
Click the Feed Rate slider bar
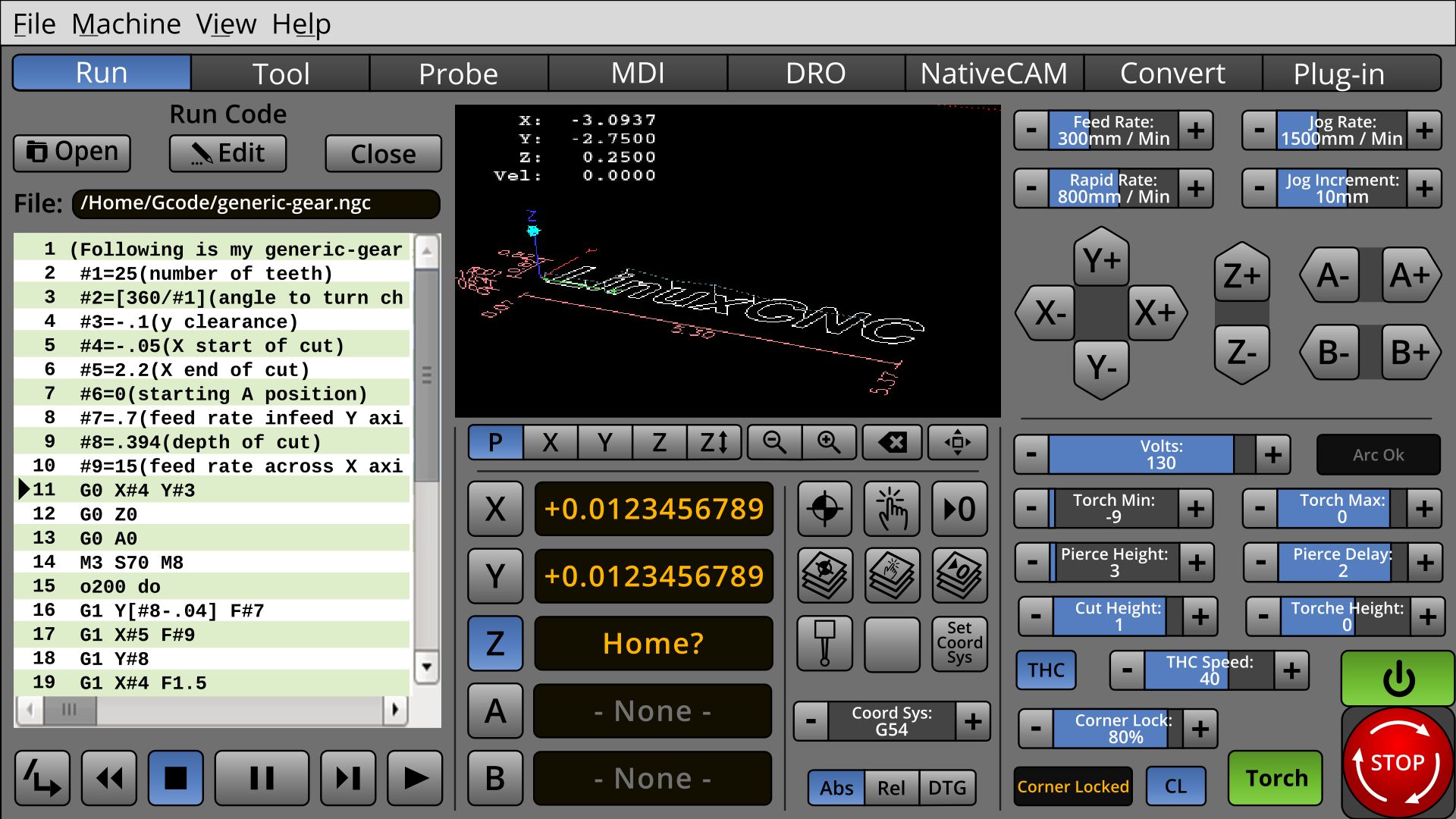click(1113, 130)
